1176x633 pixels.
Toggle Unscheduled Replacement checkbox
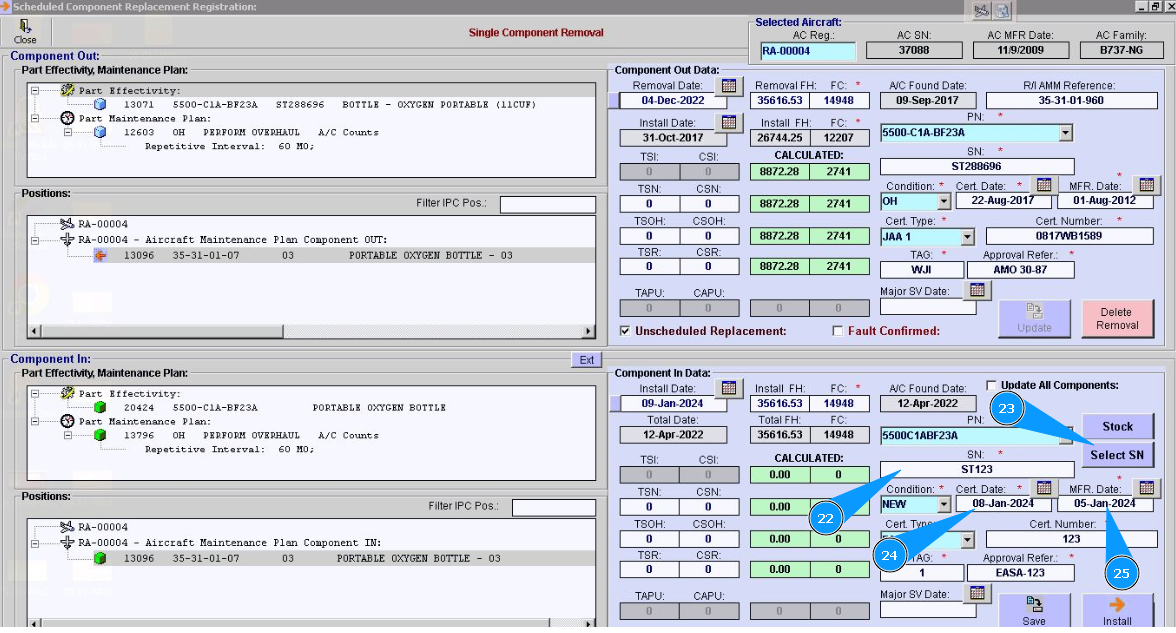(626, 331)
